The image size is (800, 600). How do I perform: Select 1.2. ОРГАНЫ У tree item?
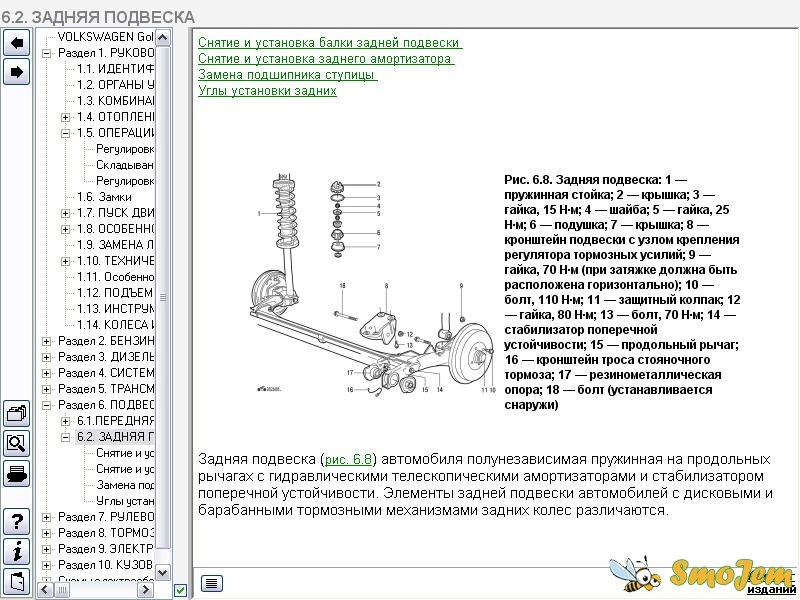coord(115,85)
